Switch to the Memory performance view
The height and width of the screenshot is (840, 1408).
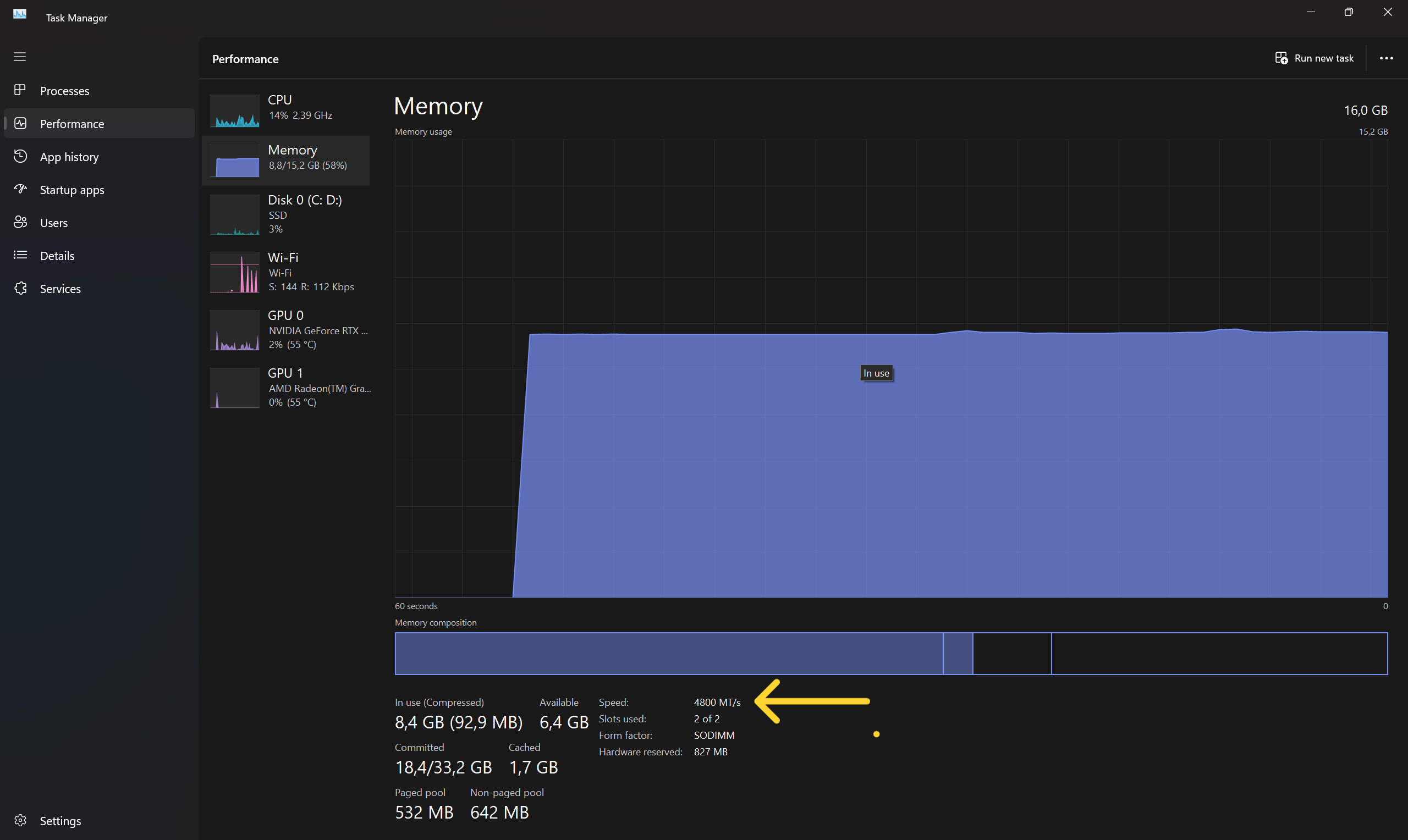pos(286,160)
